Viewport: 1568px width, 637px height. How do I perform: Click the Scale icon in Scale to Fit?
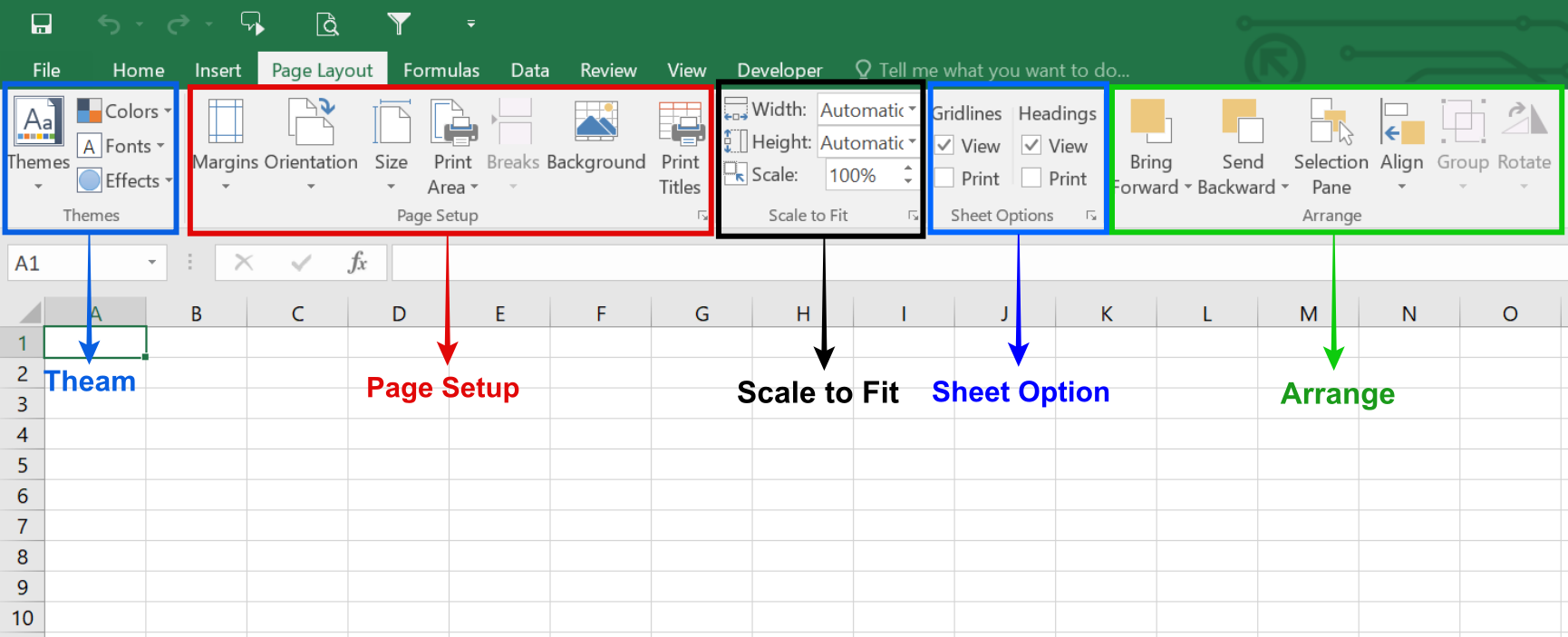coord(736,174)
